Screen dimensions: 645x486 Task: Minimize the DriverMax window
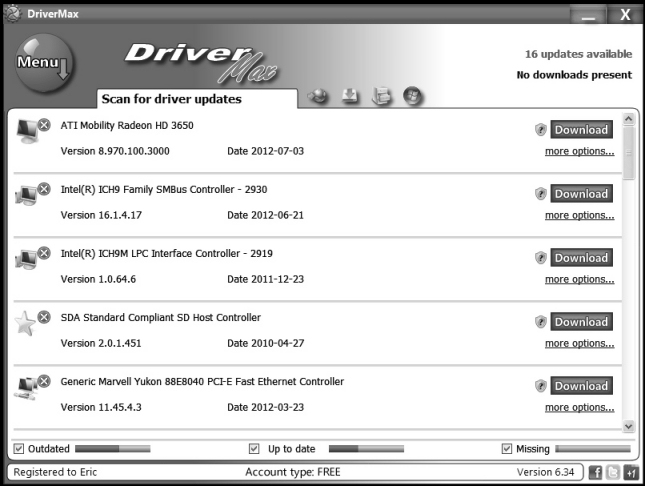pyautogui.click(x=588, y=15)
